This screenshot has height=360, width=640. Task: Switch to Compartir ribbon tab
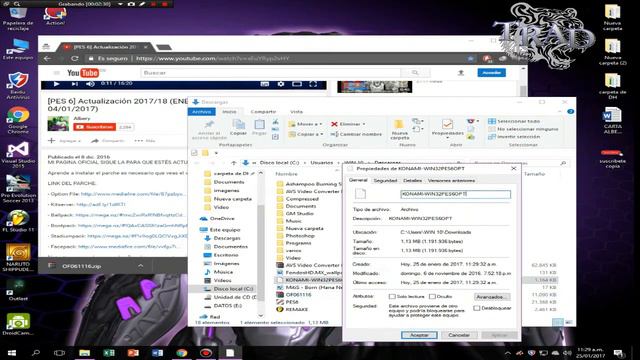coord(263,111)
